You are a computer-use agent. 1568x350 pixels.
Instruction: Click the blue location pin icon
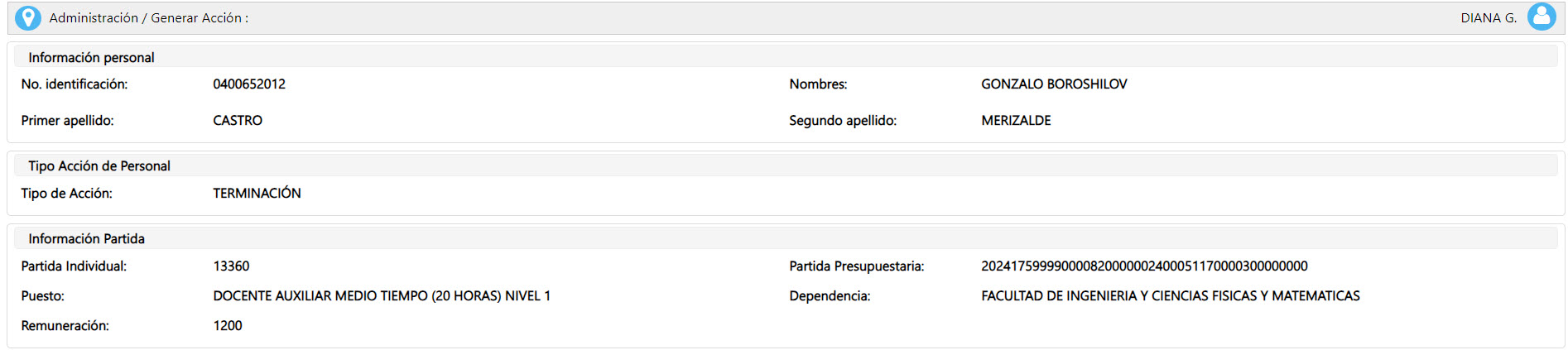point(28,17)
